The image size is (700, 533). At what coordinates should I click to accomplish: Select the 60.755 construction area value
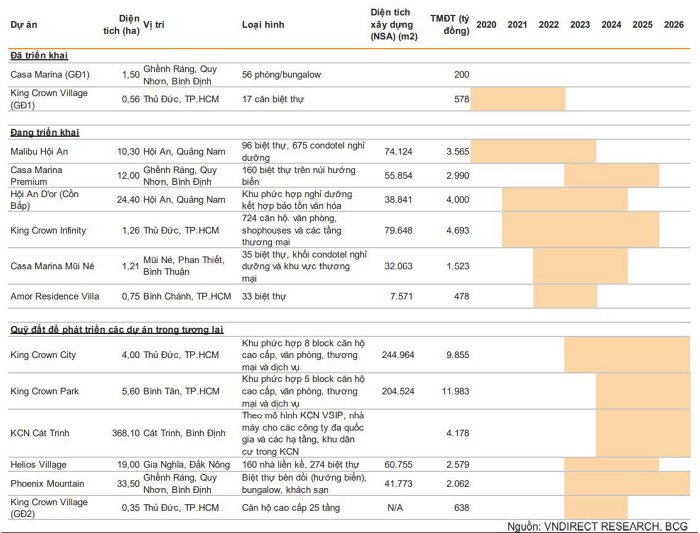(x=398, y=465)
